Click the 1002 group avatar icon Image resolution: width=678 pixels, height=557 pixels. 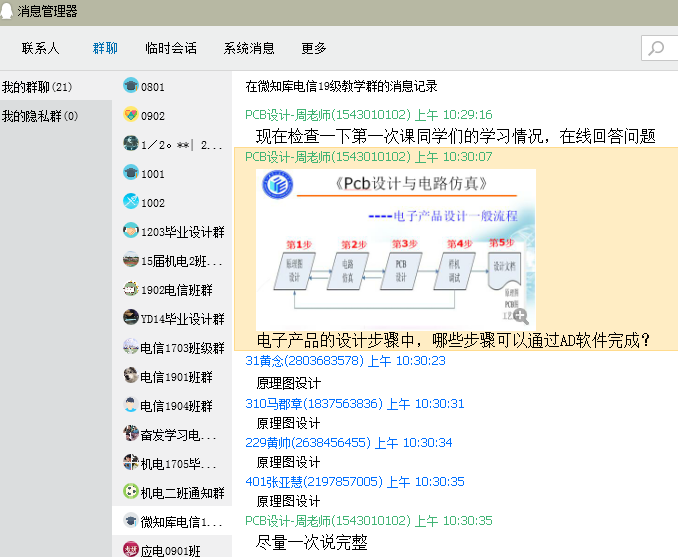point(130,202)
